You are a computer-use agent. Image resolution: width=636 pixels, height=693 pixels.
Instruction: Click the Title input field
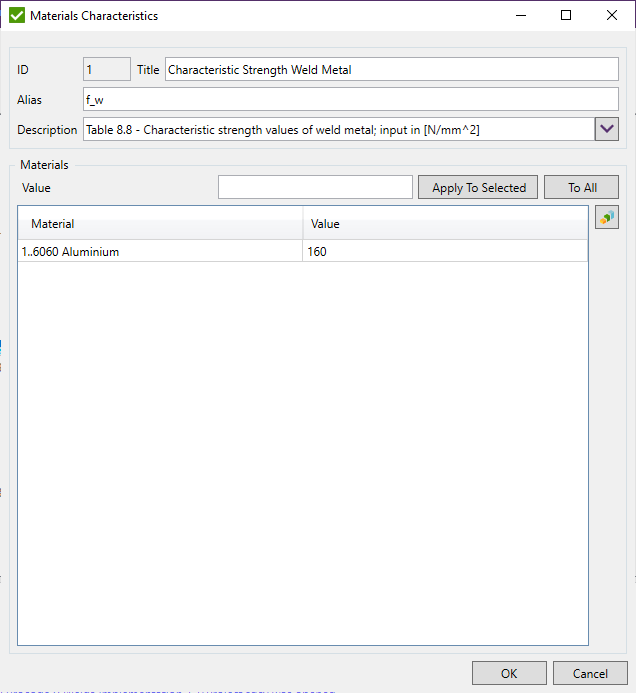click(x=391, y=69)
